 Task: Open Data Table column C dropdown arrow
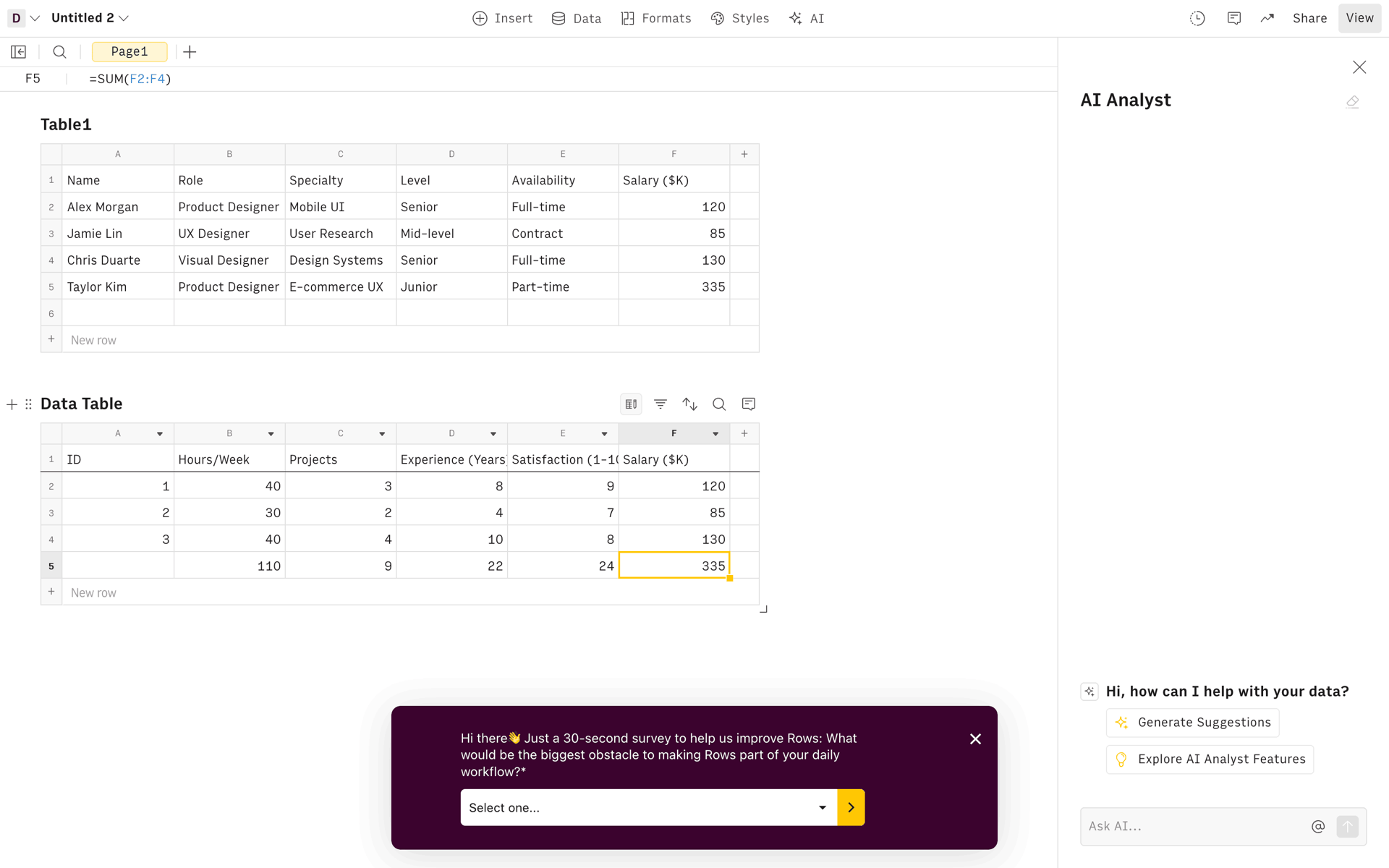[382, 434]
